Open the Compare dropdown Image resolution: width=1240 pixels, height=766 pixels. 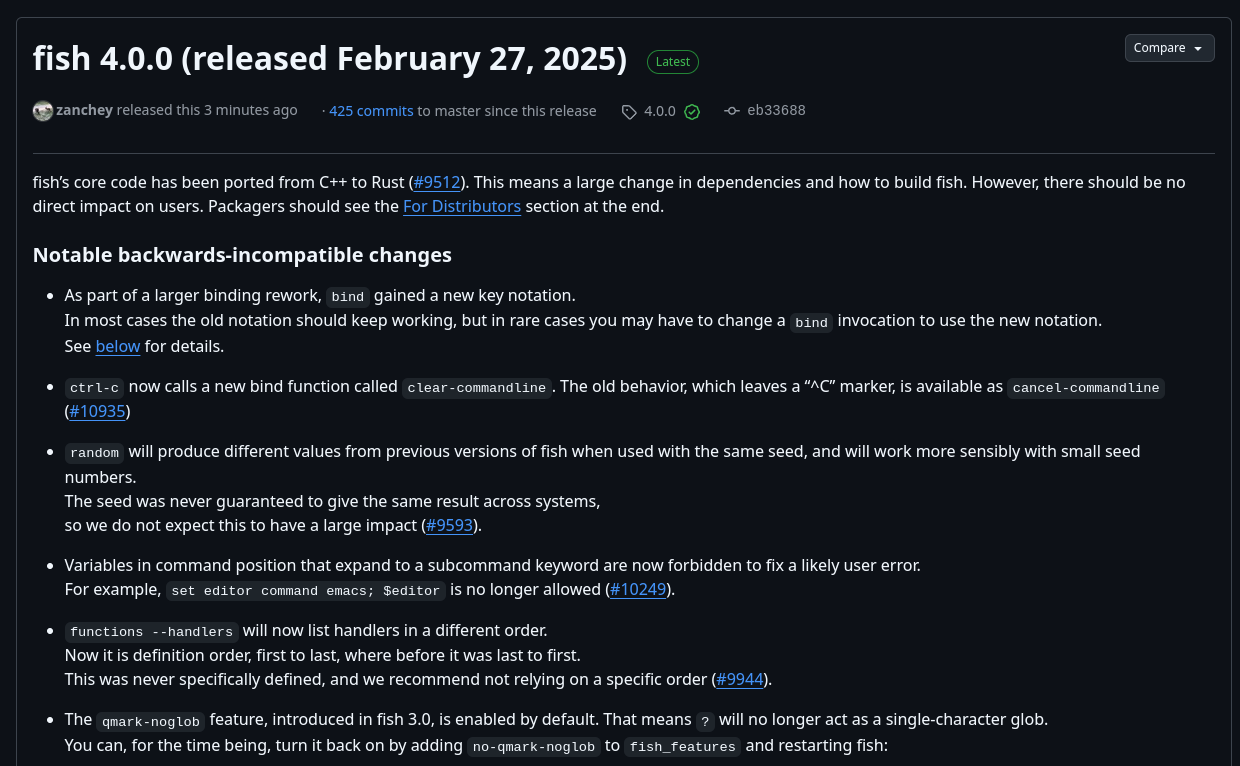click(x=1169, y=48)
